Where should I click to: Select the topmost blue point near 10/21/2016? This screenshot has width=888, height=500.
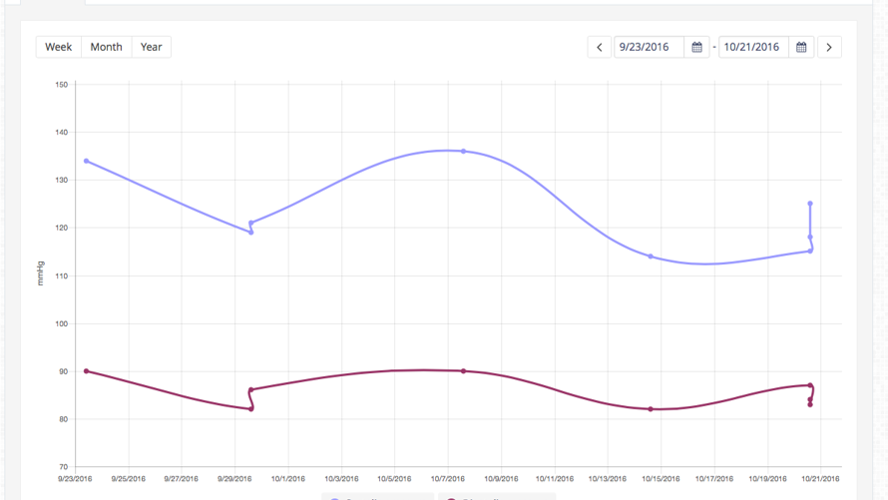point(810,204)
